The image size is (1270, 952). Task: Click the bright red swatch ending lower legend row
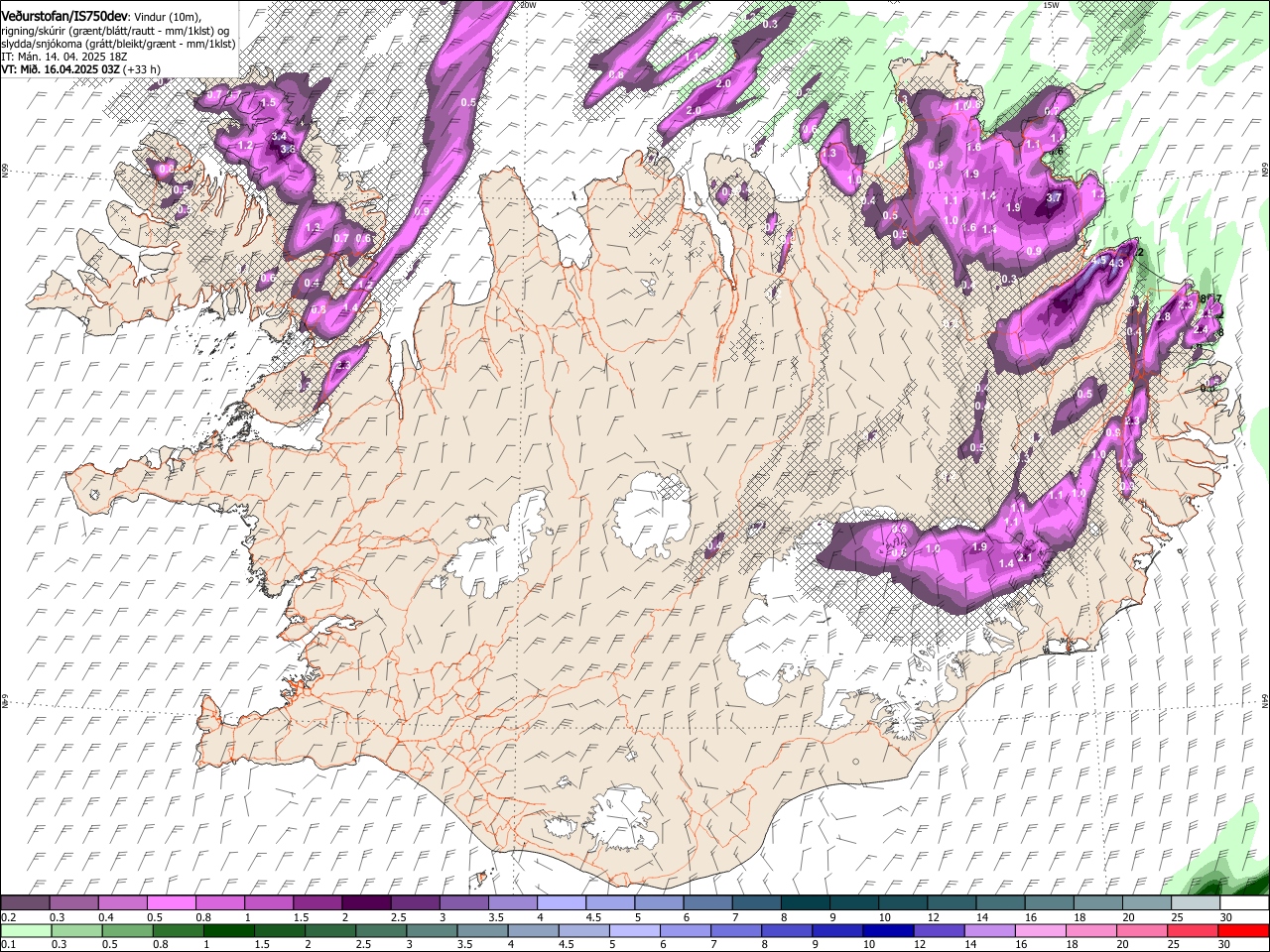[x=1243, y=930]
